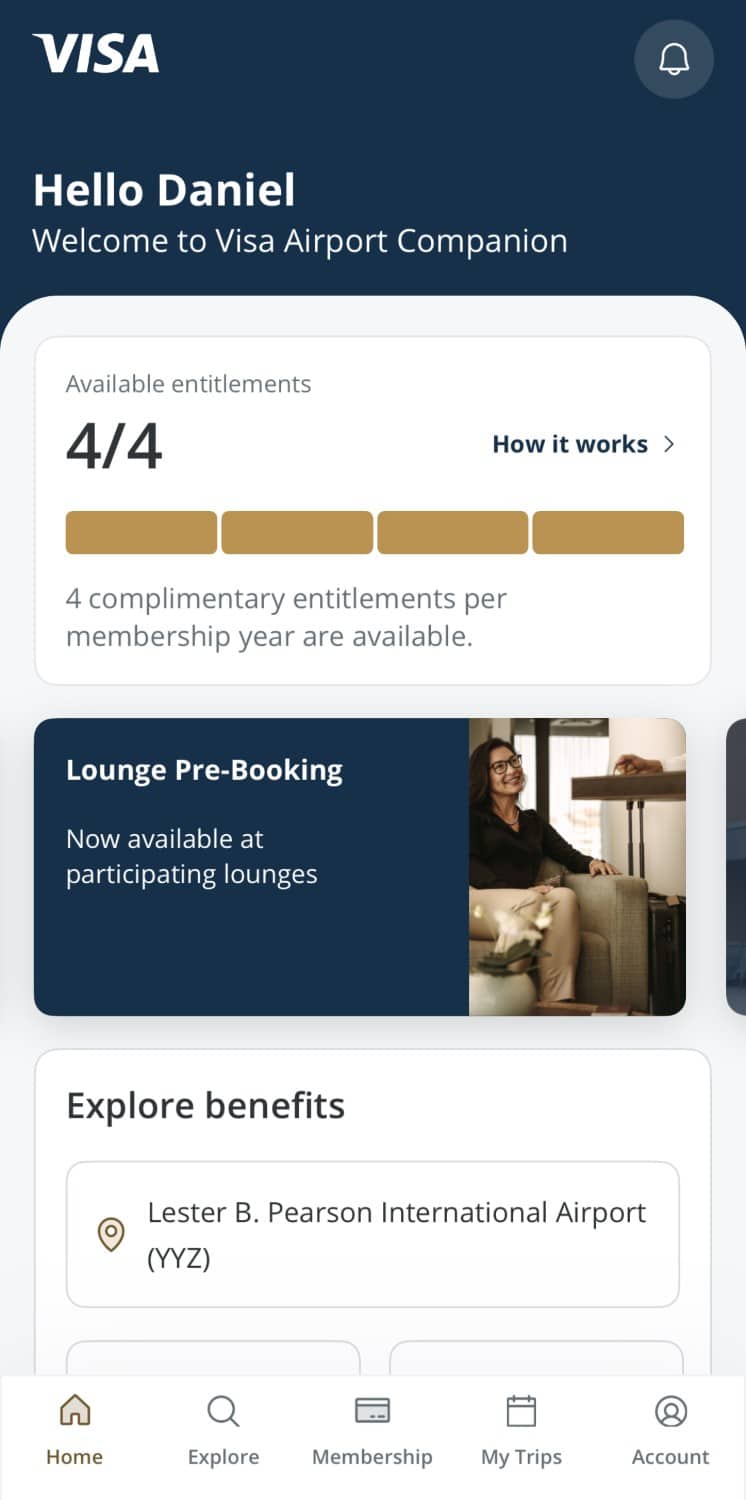Screen dimensions: 746x1500
Task: Open the How it works link
Action: click(x=570, y=444)
